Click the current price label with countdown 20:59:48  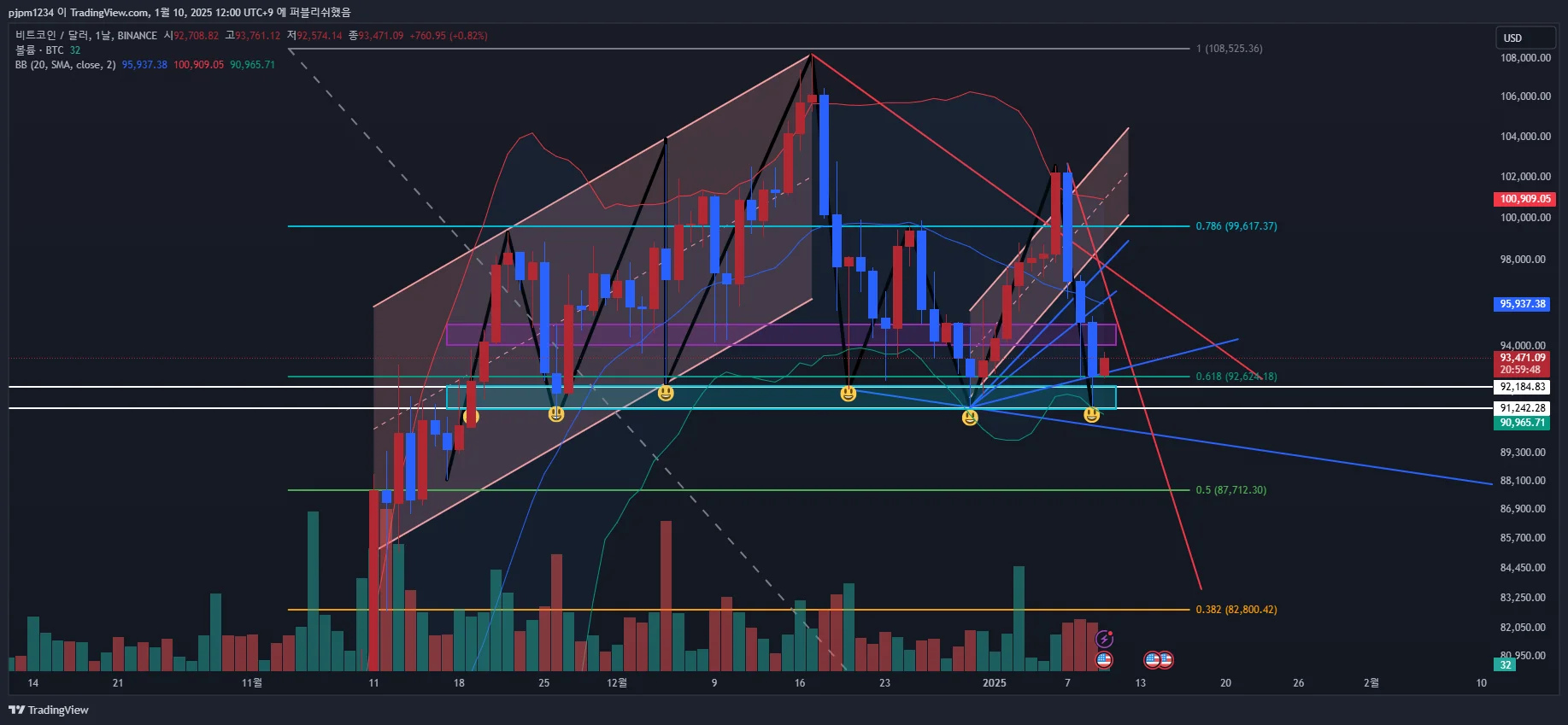coord(1523,364)
